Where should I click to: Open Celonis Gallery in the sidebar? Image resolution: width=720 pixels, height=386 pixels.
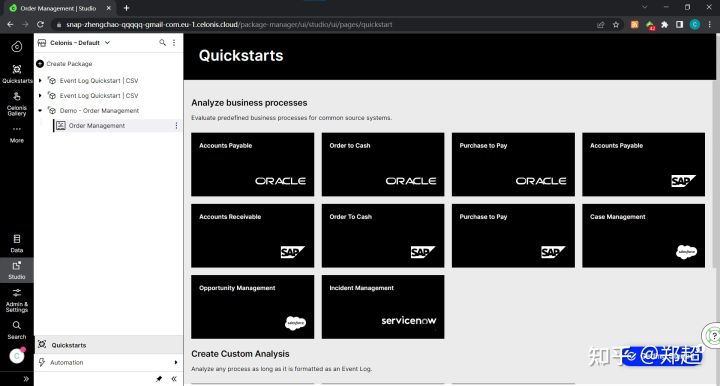(17, 104)
